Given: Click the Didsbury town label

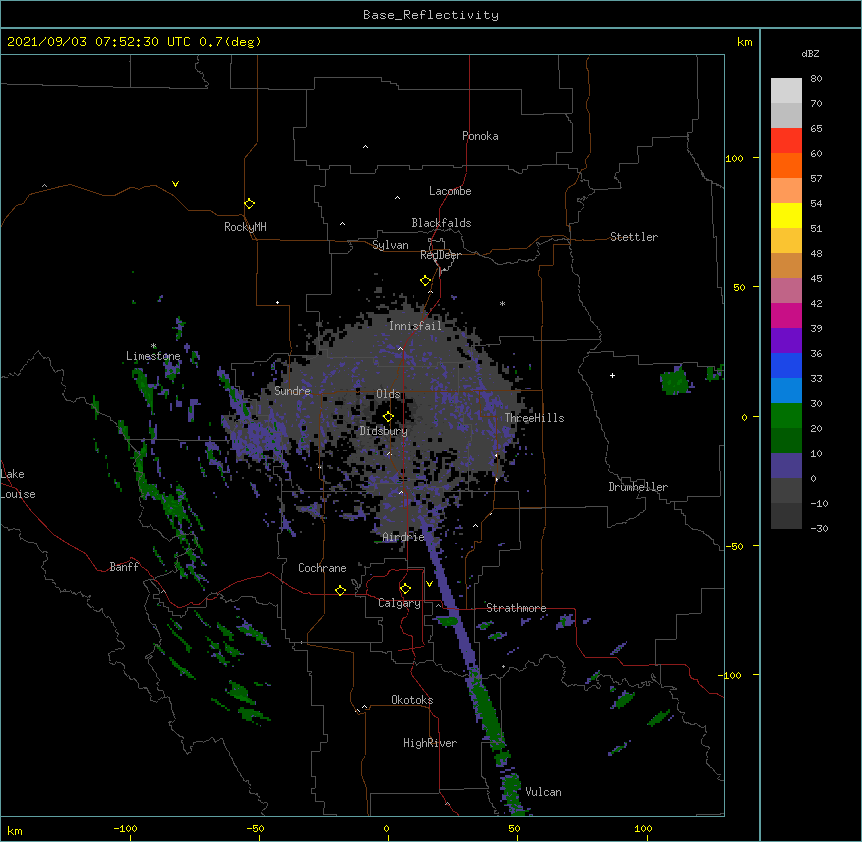Looking at the screenshot, I should [384, 431].
